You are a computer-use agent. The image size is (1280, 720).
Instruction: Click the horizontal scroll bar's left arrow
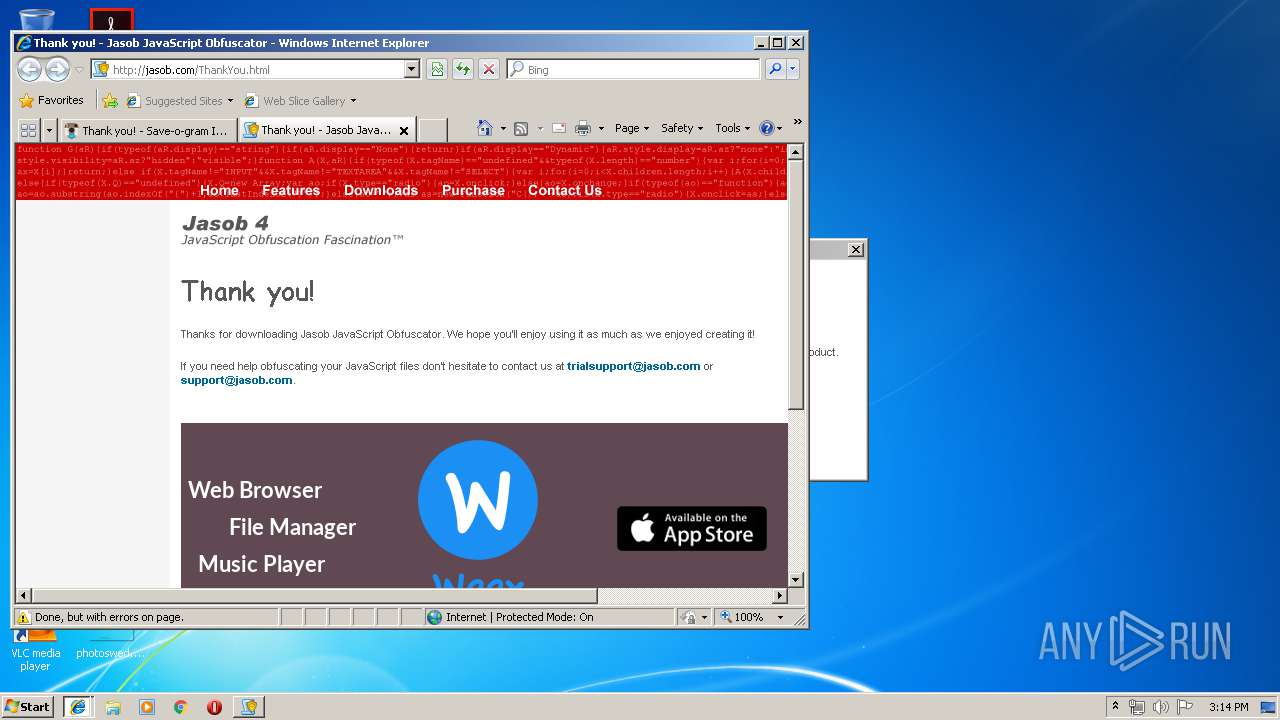point(24,595)
